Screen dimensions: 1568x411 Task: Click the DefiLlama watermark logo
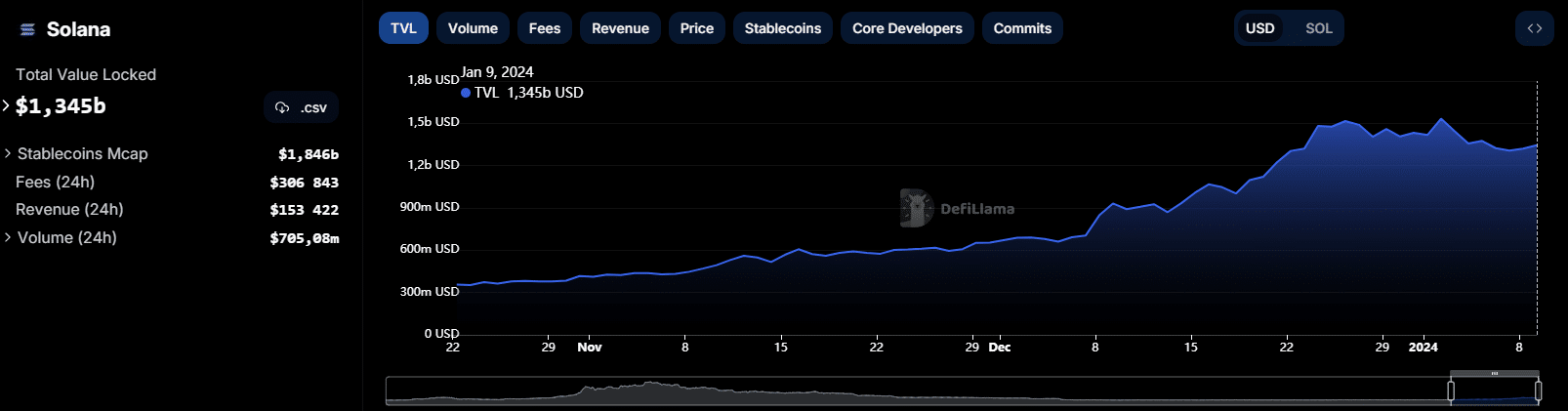click(x=916, y=208)
